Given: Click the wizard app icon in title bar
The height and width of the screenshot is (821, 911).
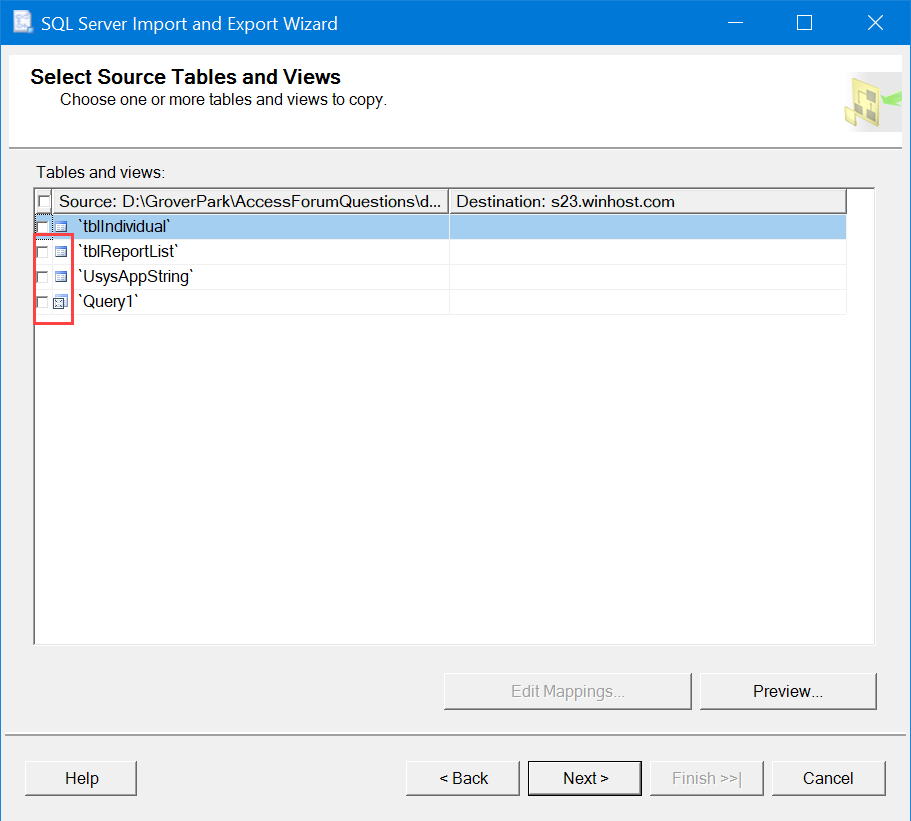Looking at the screenshot, I should (21, 22).
